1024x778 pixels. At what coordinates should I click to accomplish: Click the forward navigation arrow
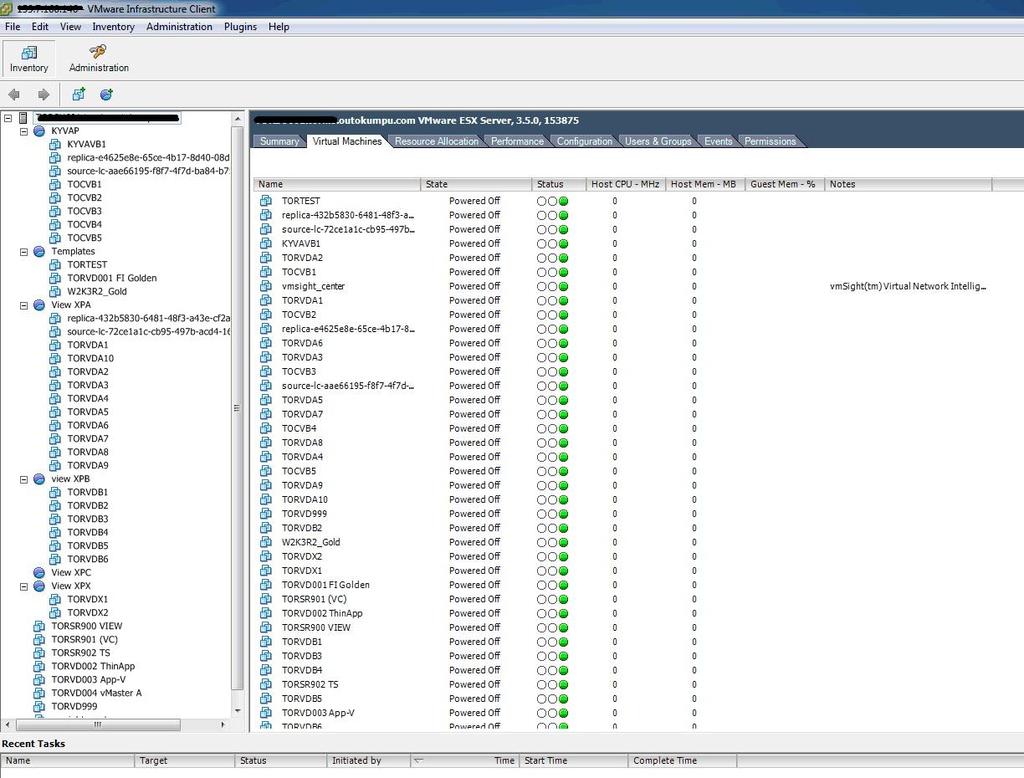click(x=43, y=95)
